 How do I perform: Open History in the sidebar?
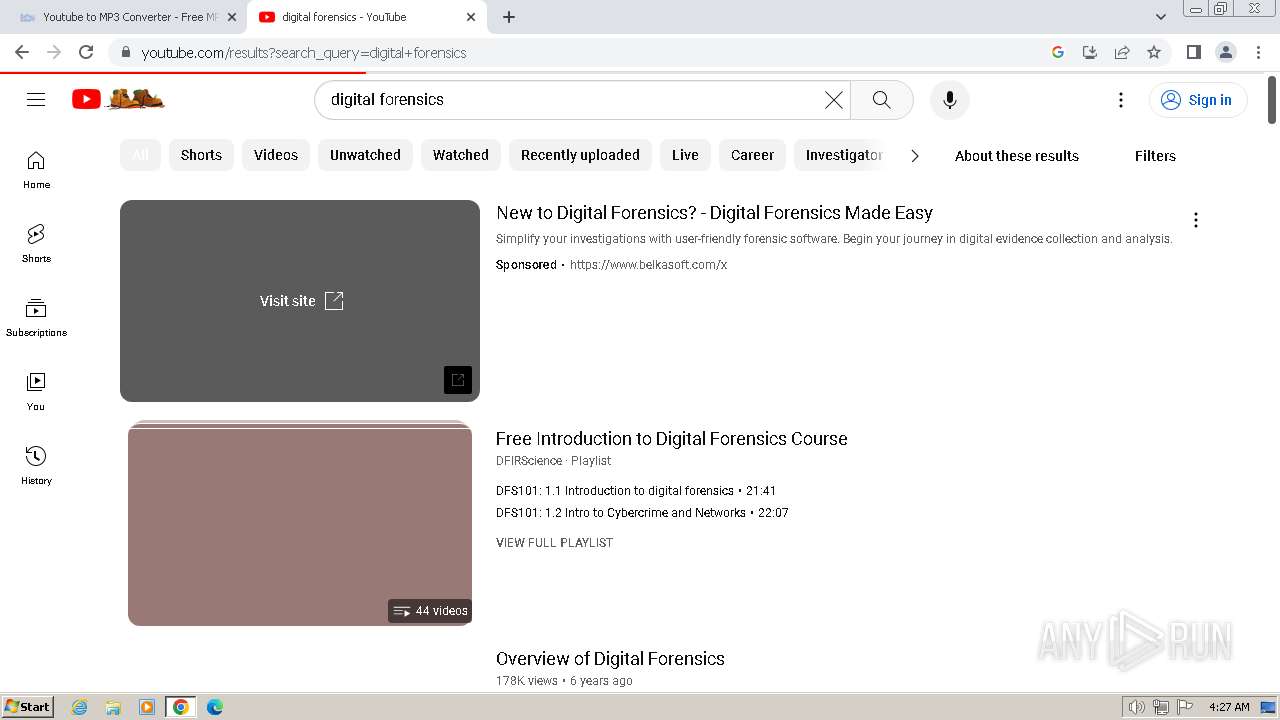(x=36, y=466)
